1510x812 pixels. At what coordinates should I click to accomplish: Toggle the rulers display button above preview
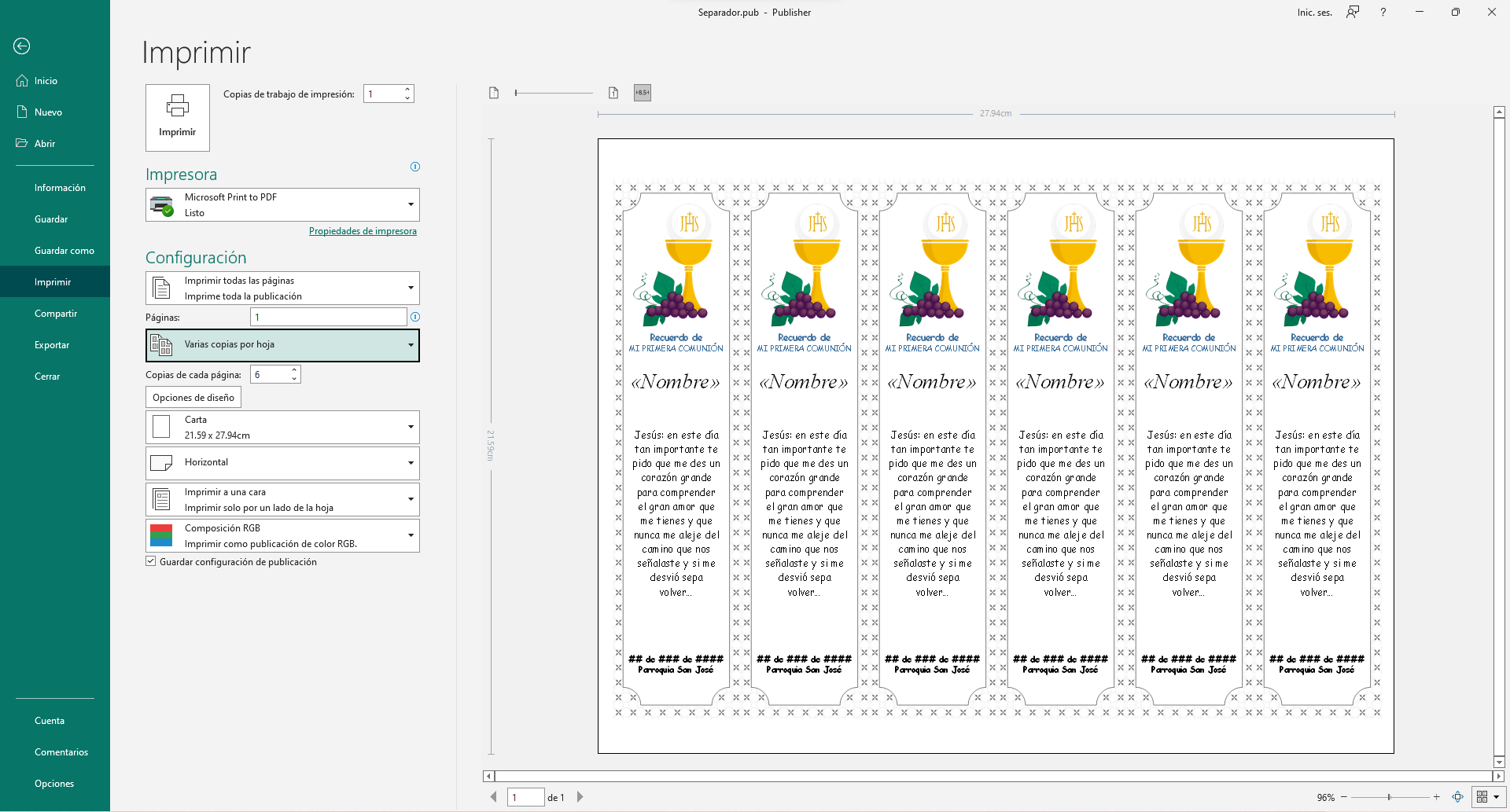click(643, 93)
